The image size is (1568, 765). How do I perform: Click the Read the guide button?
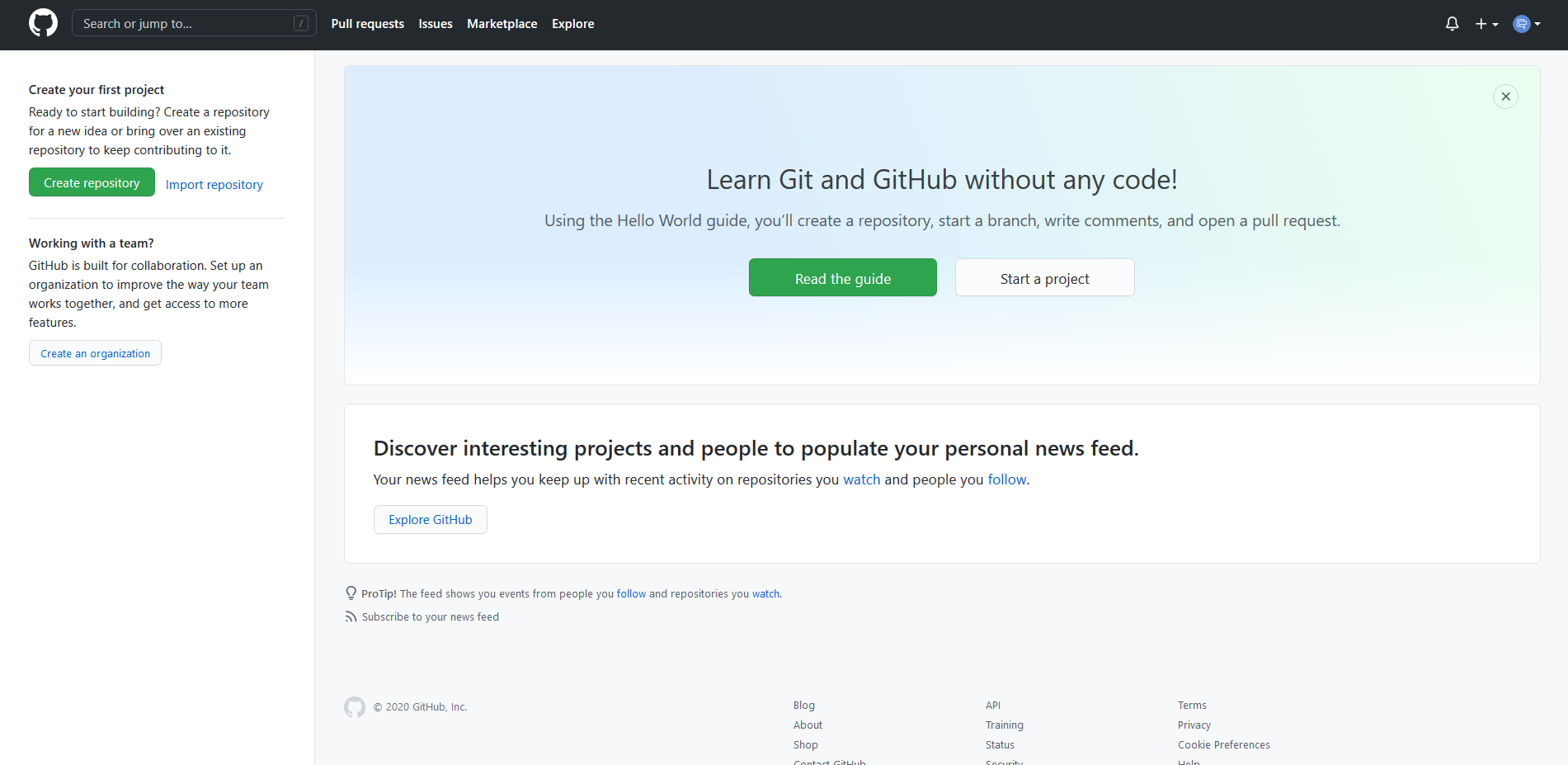pyautogui.click(x=843, y=278)
